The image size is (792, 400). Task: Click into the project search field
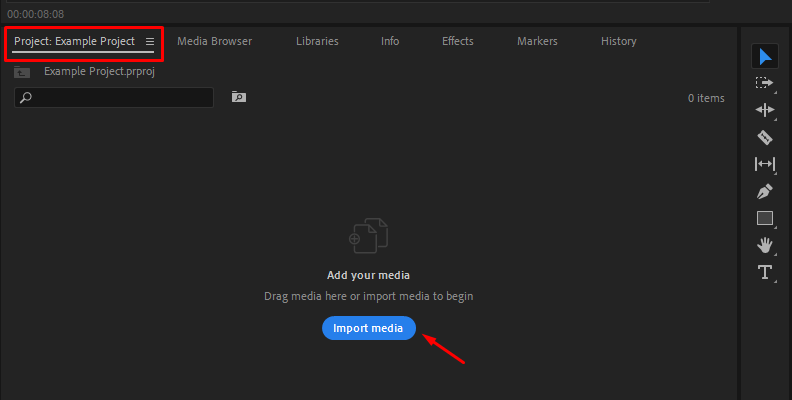coord(120,97)
